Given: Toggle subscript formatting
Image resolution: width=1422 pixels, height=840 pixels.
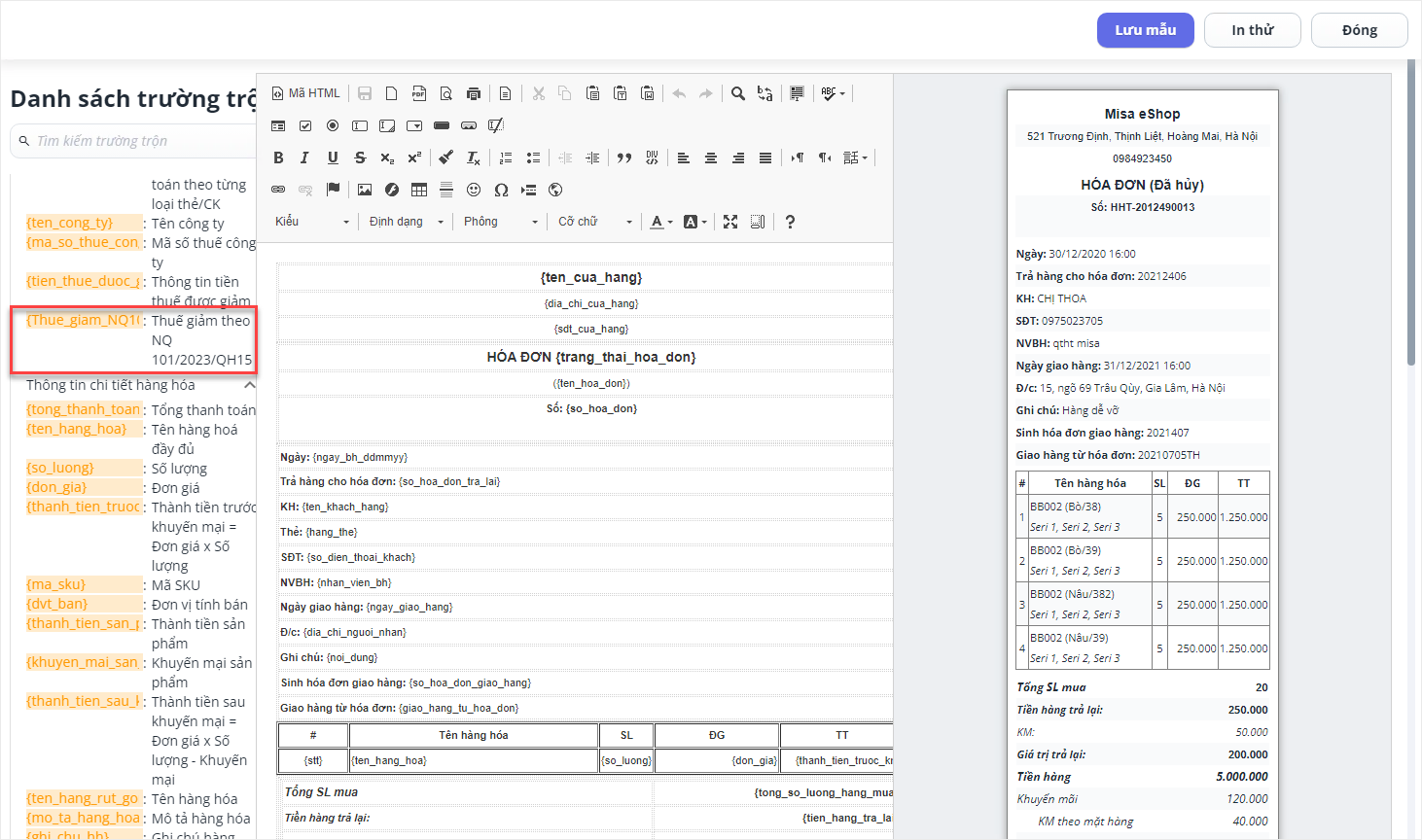Looking at the screenshot, I should tap(387, 157).
